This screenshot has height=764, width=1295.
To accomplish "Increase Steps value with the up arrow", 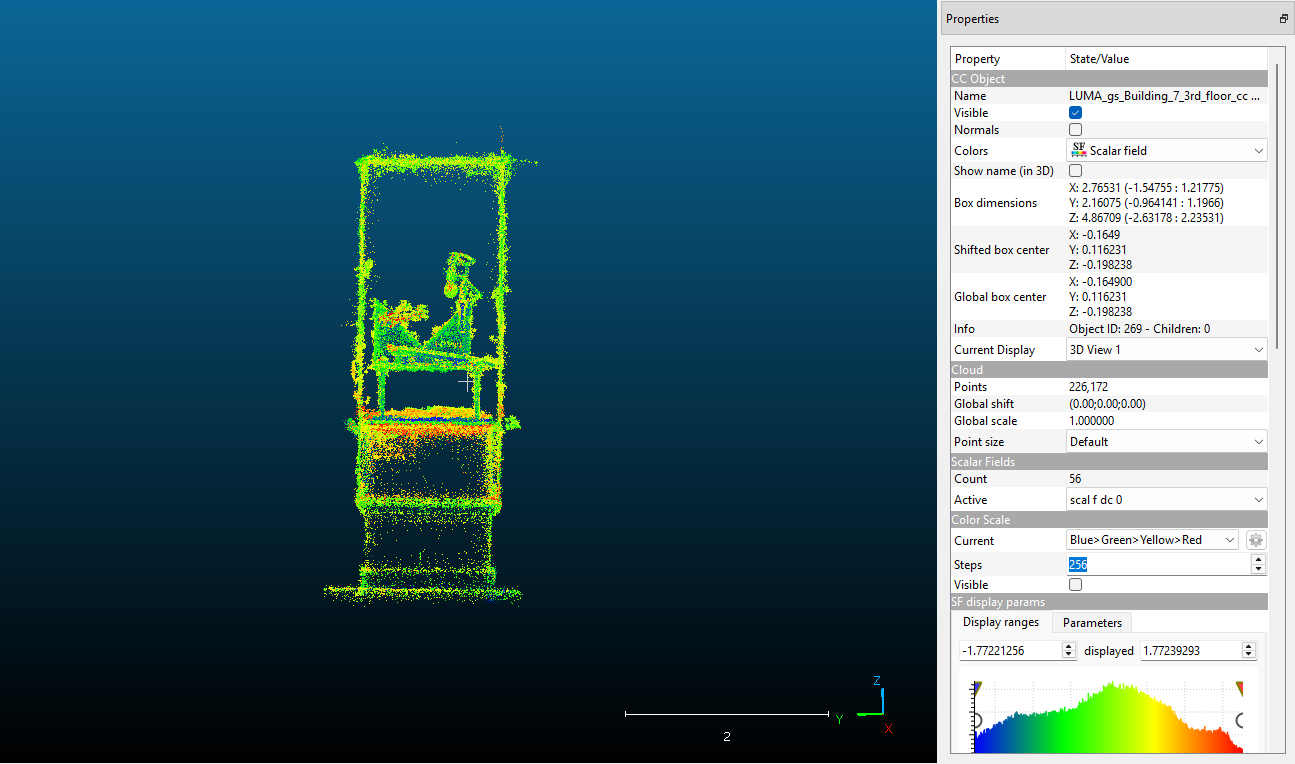I will (1258, 560).
